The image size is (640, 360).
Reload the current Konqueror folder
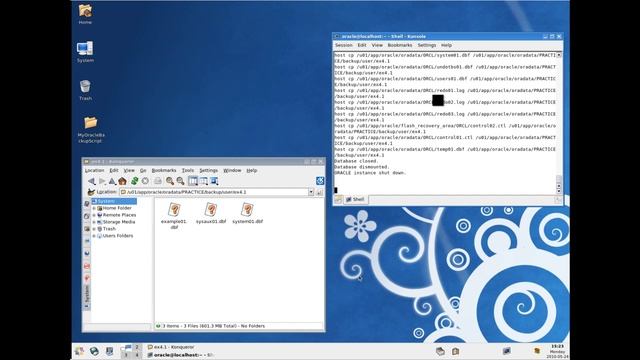coord(134,181)
